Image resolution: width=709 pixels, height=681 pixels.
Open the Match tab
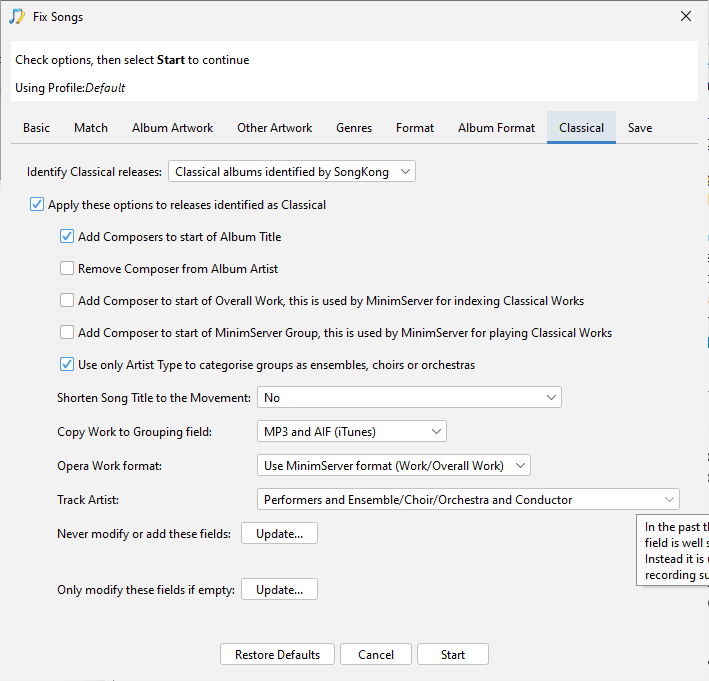91,128
